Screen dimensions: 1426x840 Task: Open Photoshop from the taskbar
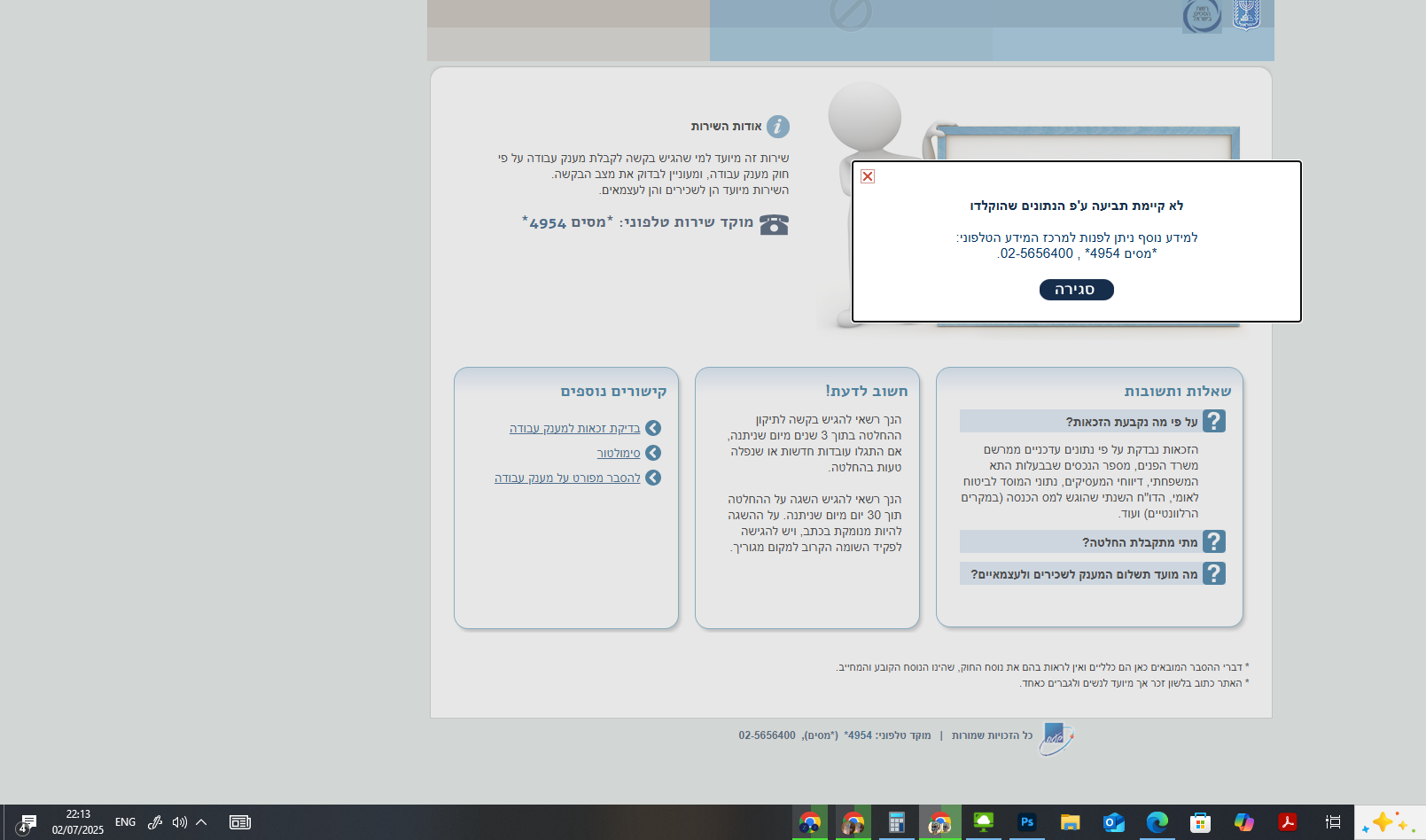tap(1026, 822)
